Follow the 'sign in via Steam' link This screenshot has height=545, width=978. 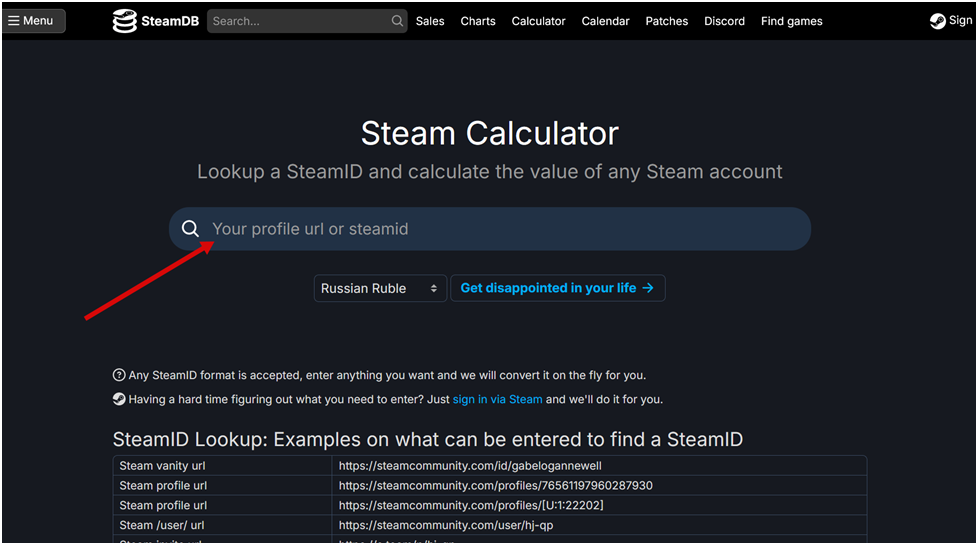pos(497,399)
